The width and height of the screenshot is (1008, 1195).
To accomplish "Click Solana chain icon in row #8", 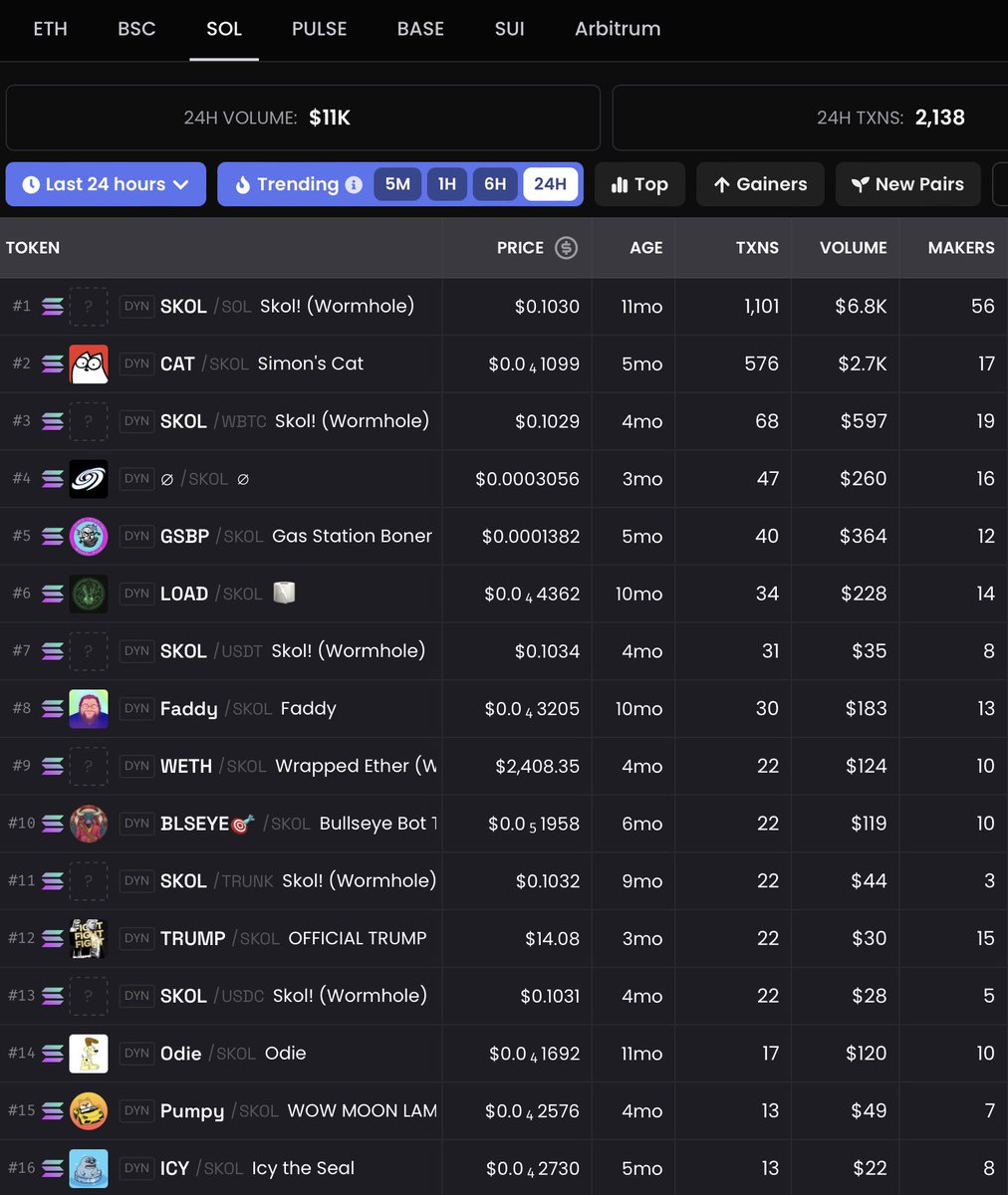I will coord(53,709).
